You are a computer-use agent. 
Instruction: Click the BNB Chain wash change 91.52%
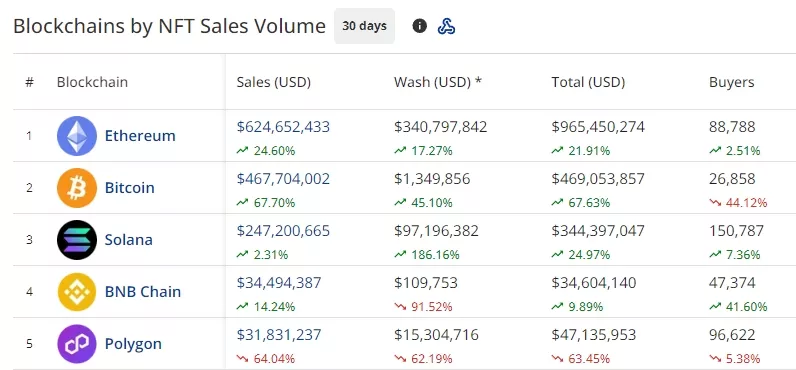tap(423, 307)
